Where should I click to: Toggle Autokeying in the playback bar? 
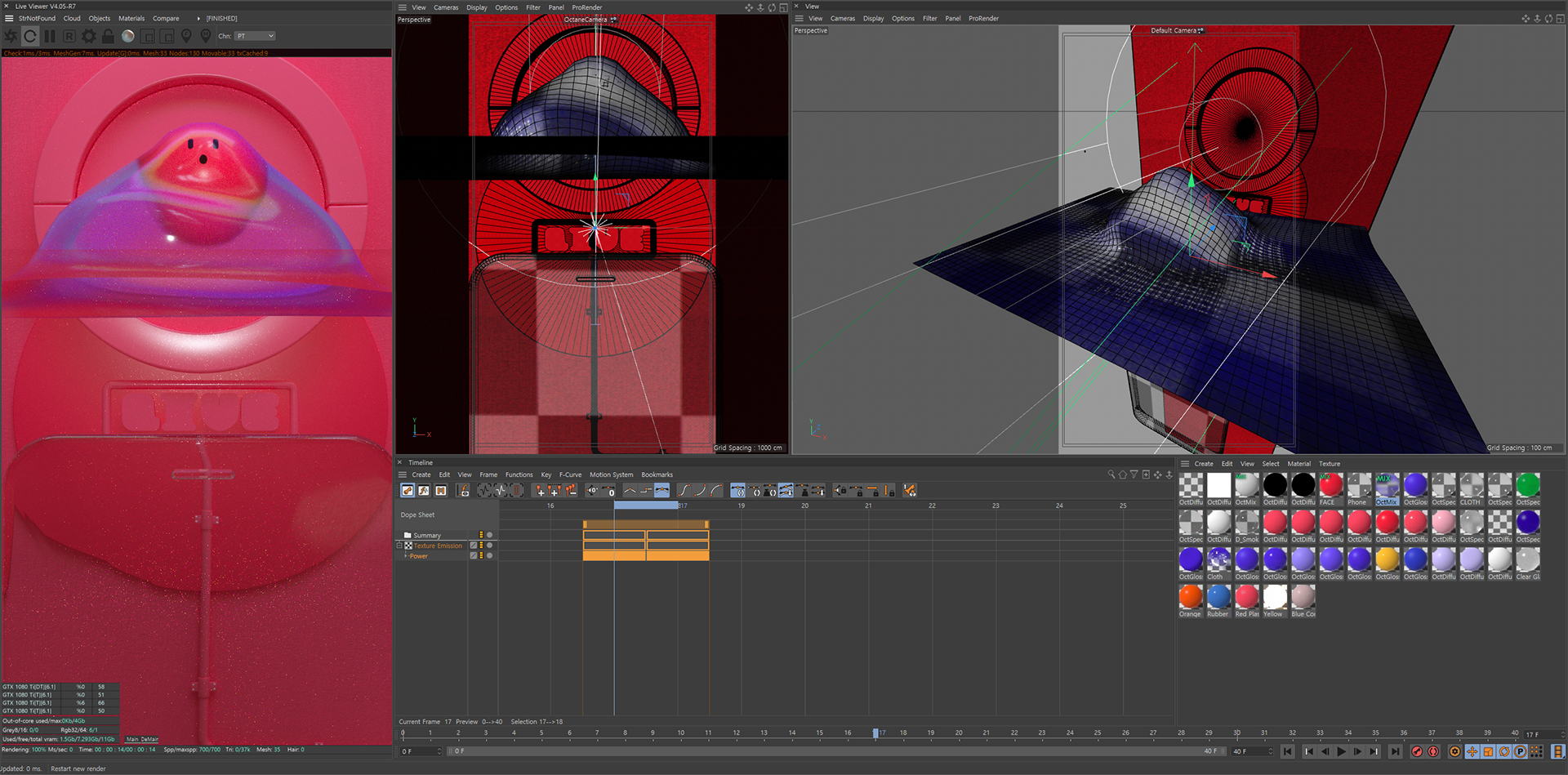[1433, 751]
